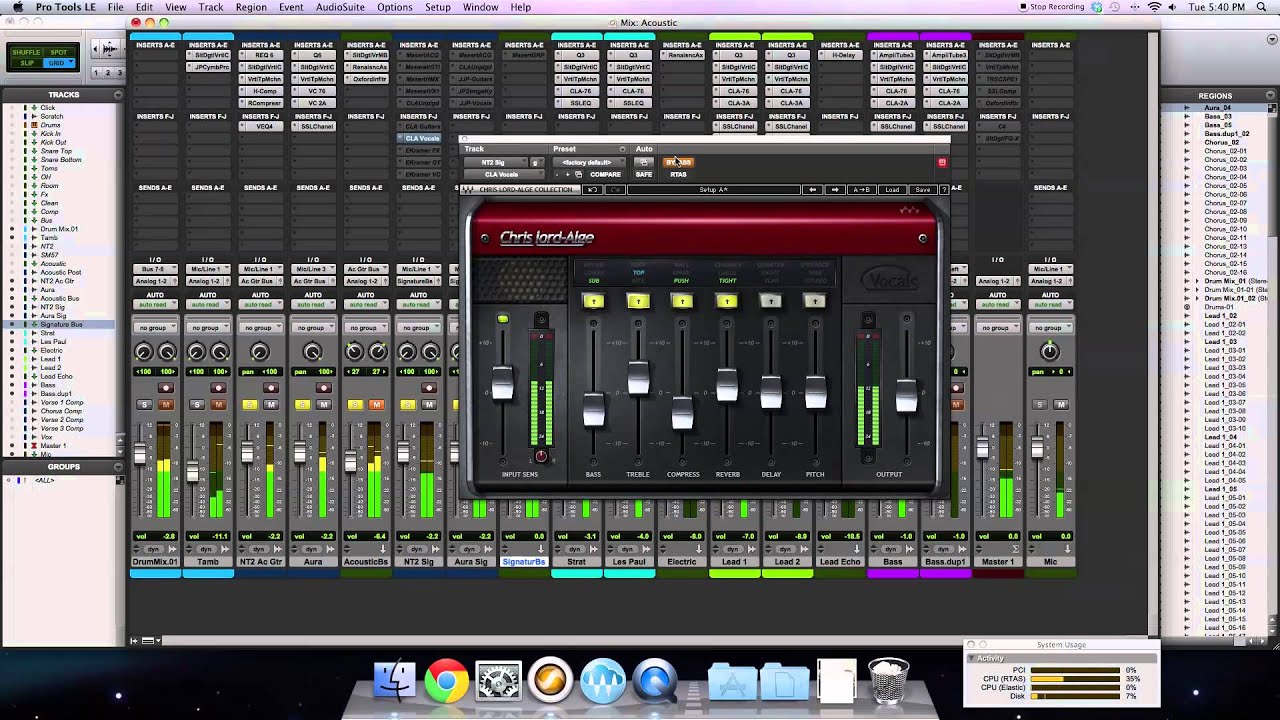The height and width of the screenshot is (720, 1280).
Task: Open the CLA Vocals insert selector dropdown
Action: click(x=504, y=174)
